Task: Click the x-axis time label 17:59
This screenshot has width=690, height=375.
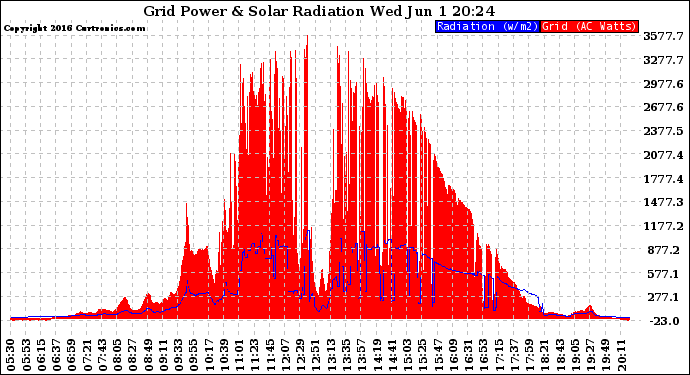Action: click(x=530, y=355)
